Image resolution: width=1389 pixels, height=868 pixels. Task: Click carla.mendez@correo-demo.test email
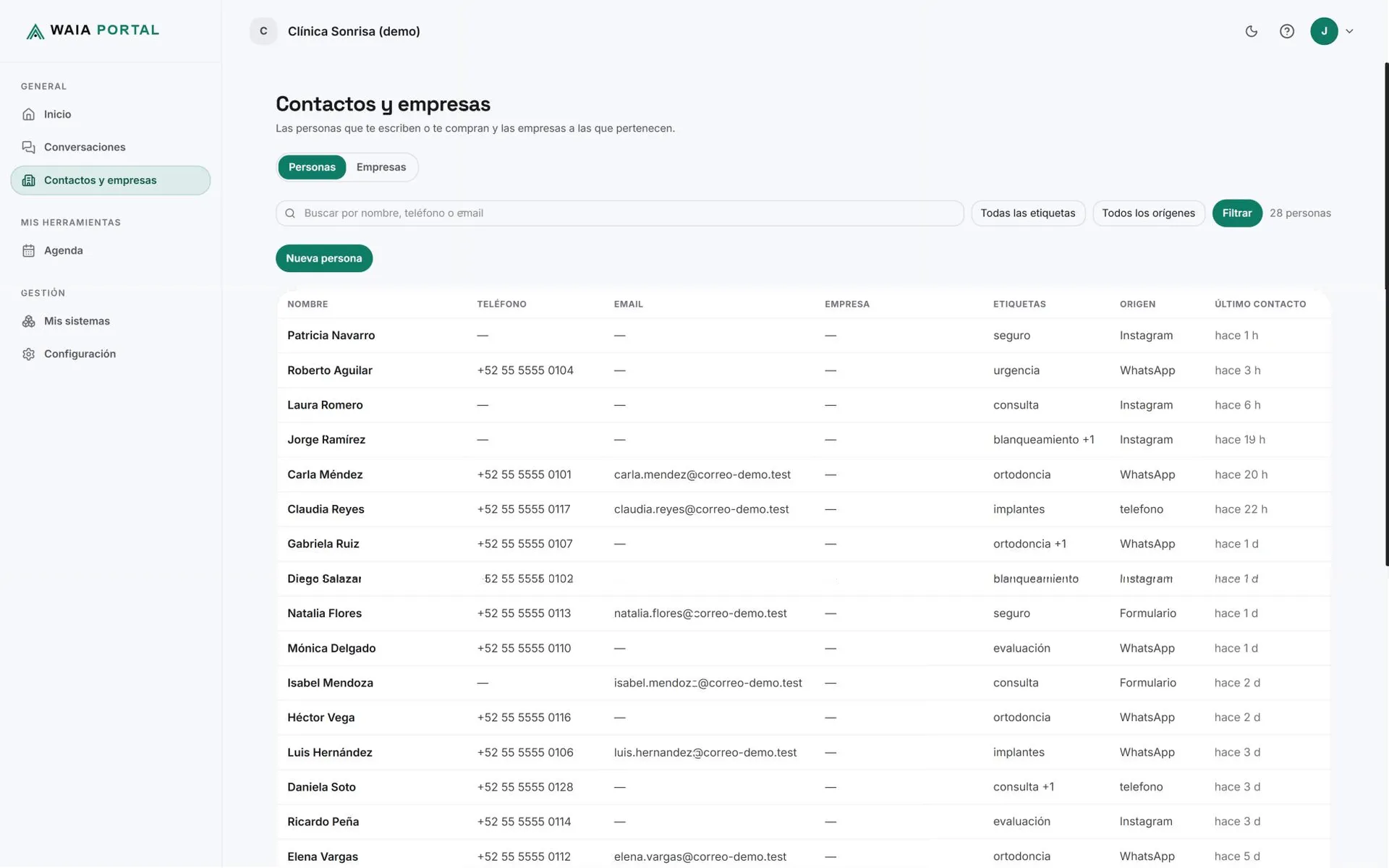tap(702, 475)
